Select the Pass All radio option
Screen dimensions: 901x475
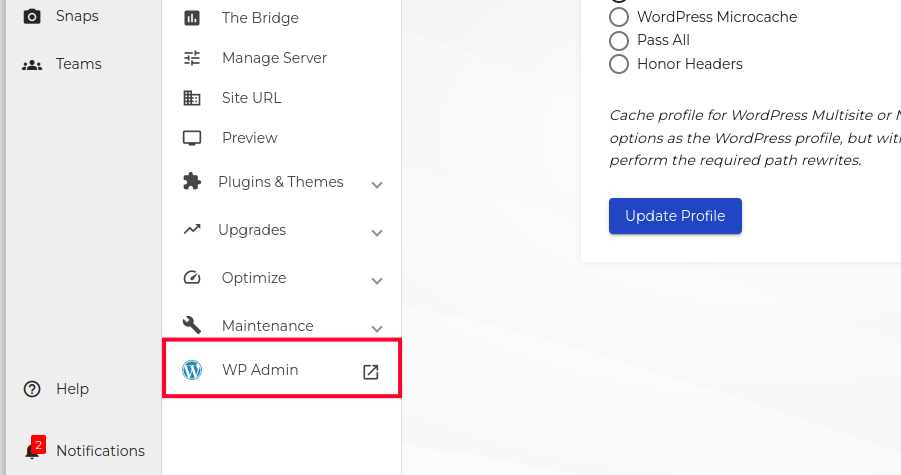(x=619, y=41)
